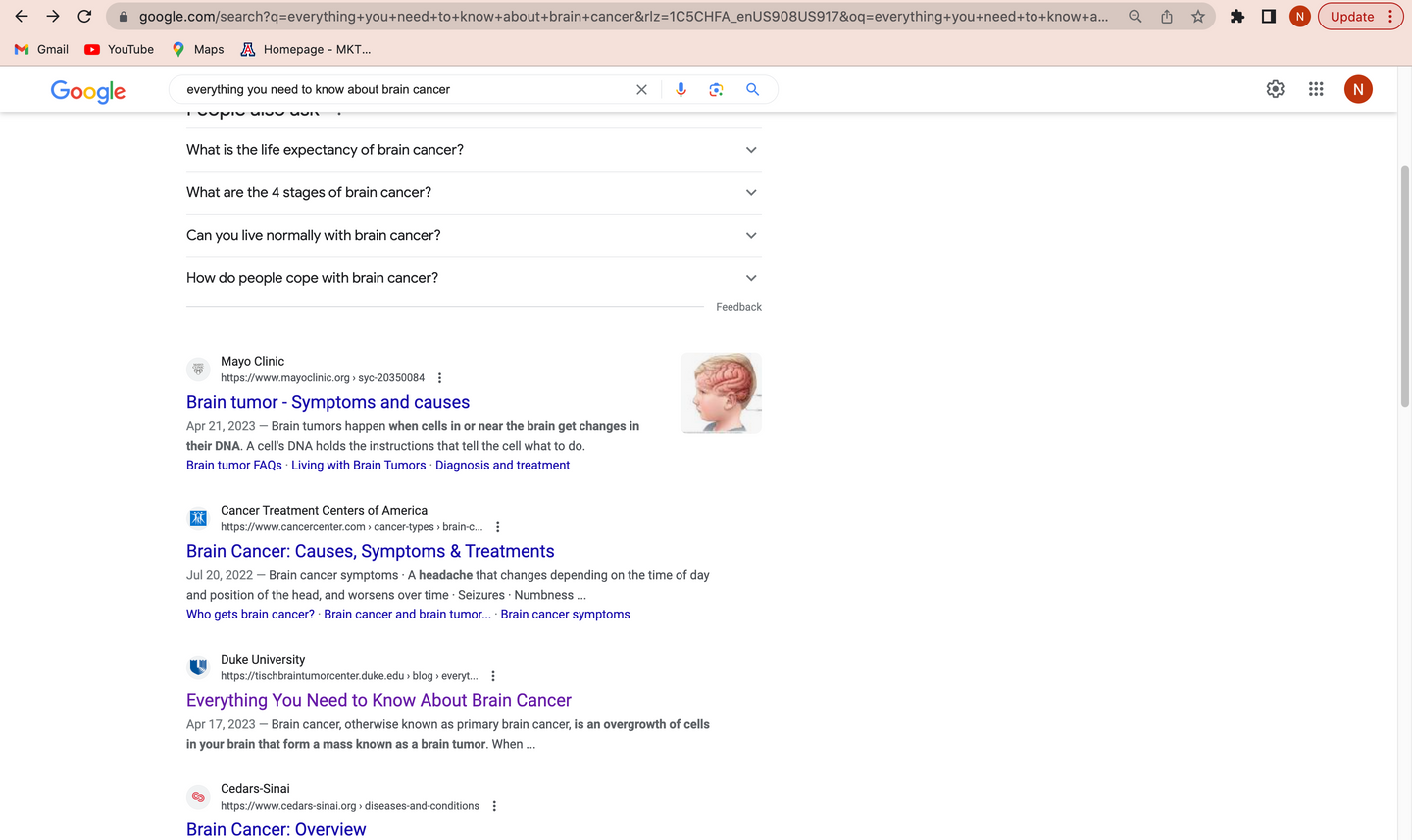Click the Cancer Treatment Centers favicon

[x=198, y=519]
